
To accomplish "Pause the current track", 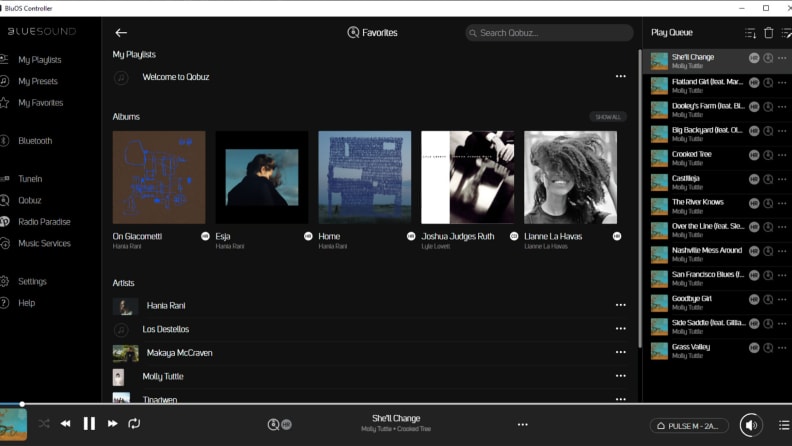I will click(x=89, y=424).
